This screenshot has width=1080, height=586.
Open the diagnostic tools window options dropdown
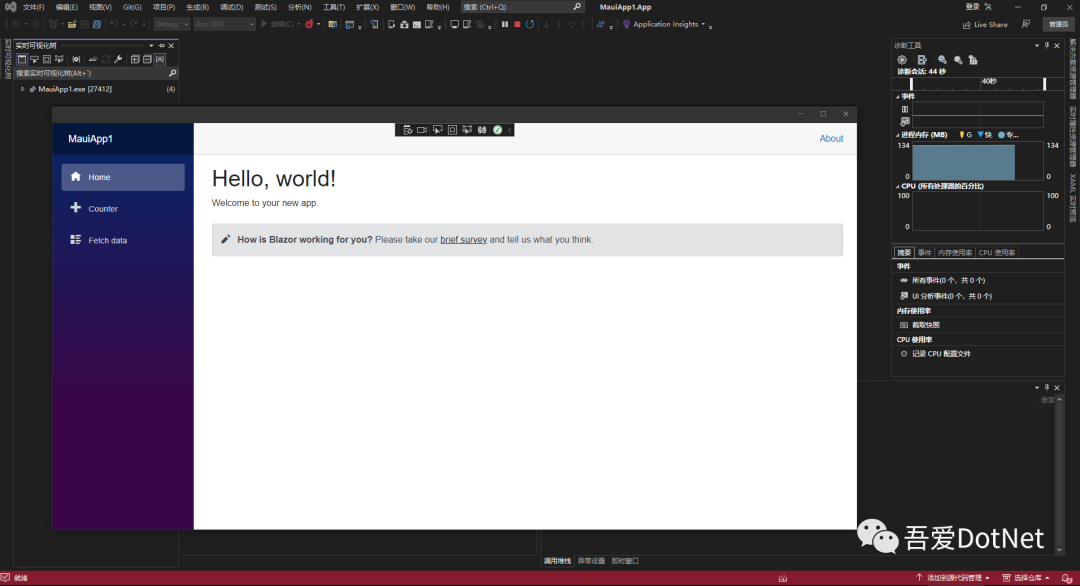click(x=1037, y=45)
